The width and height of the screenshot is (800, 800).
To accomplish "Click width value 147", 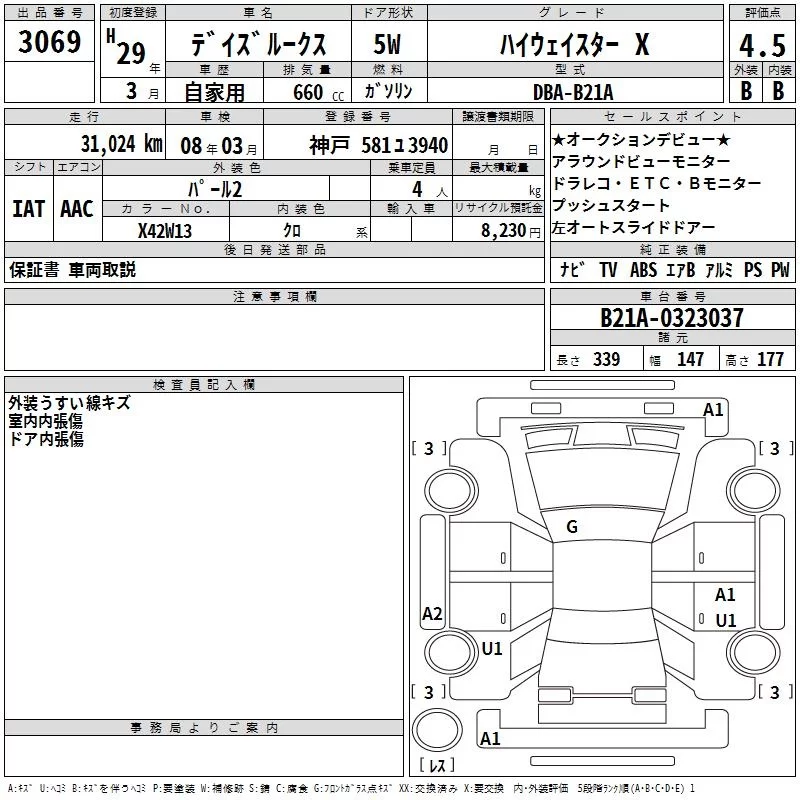I will coord(690,359).
